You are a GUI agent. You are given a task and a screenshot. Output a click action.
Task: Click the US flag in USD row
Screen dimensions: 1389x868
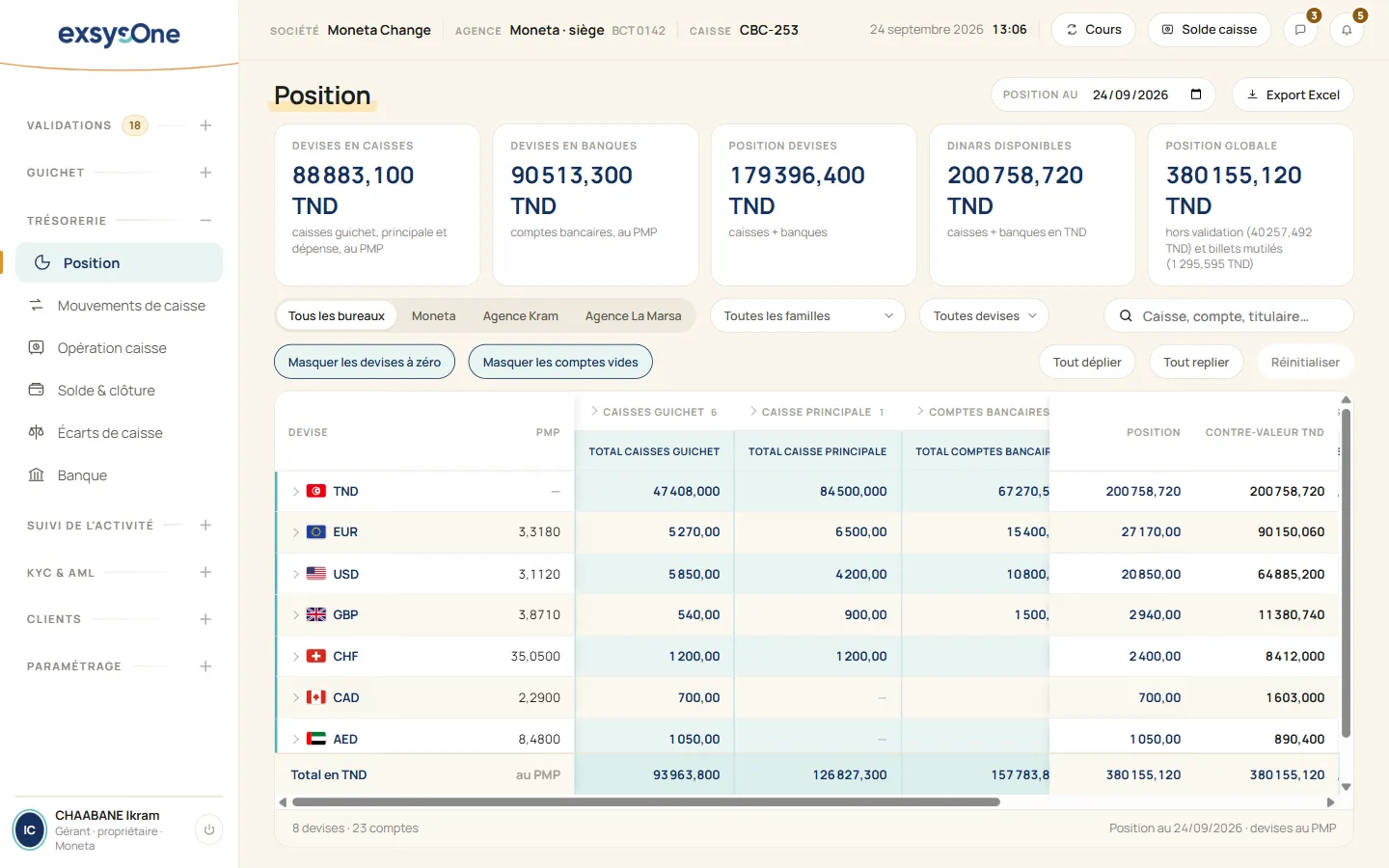tap(315, 573)
